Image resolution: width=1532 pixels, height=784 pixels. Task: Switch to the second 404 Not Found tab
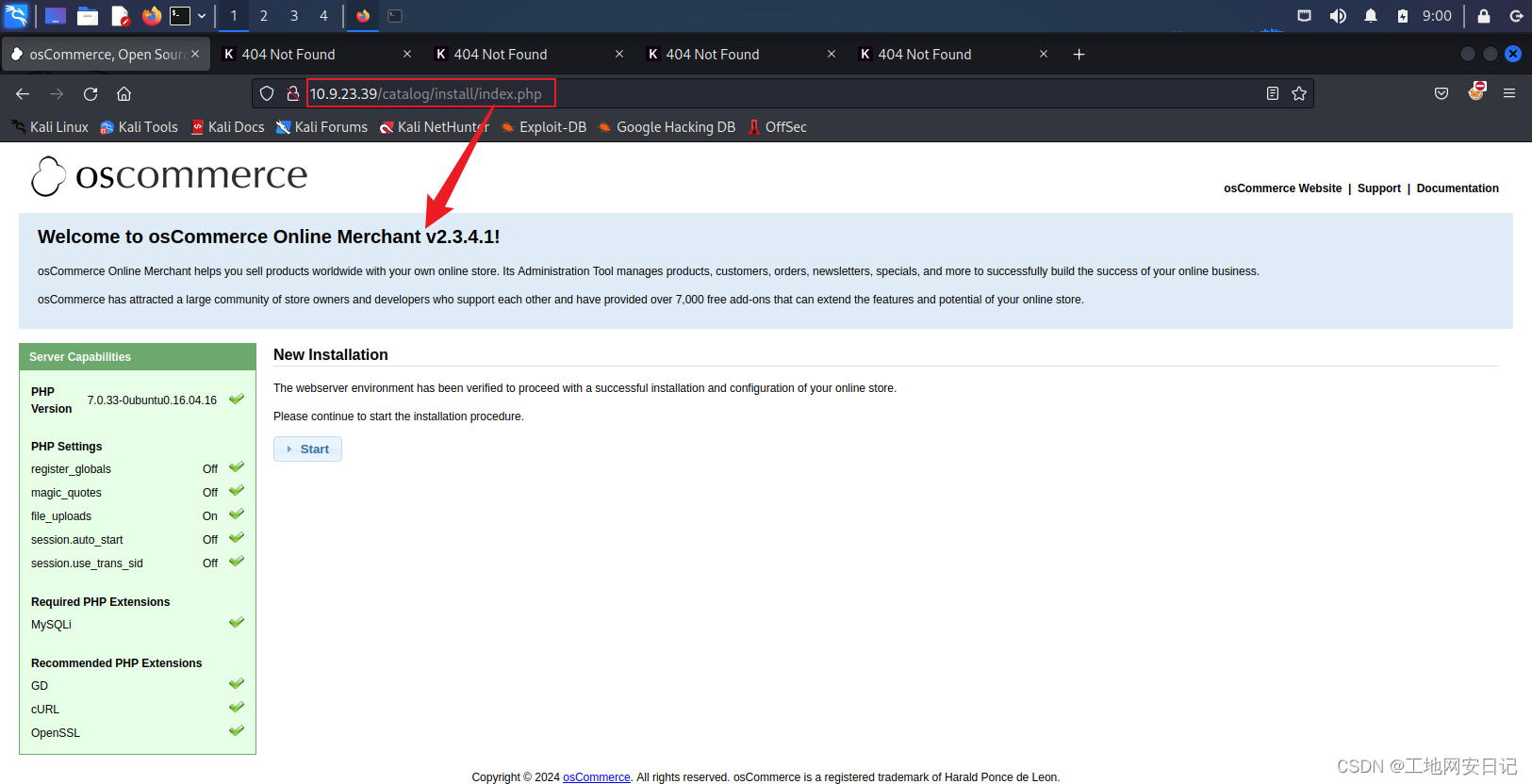tap(529, 55)
